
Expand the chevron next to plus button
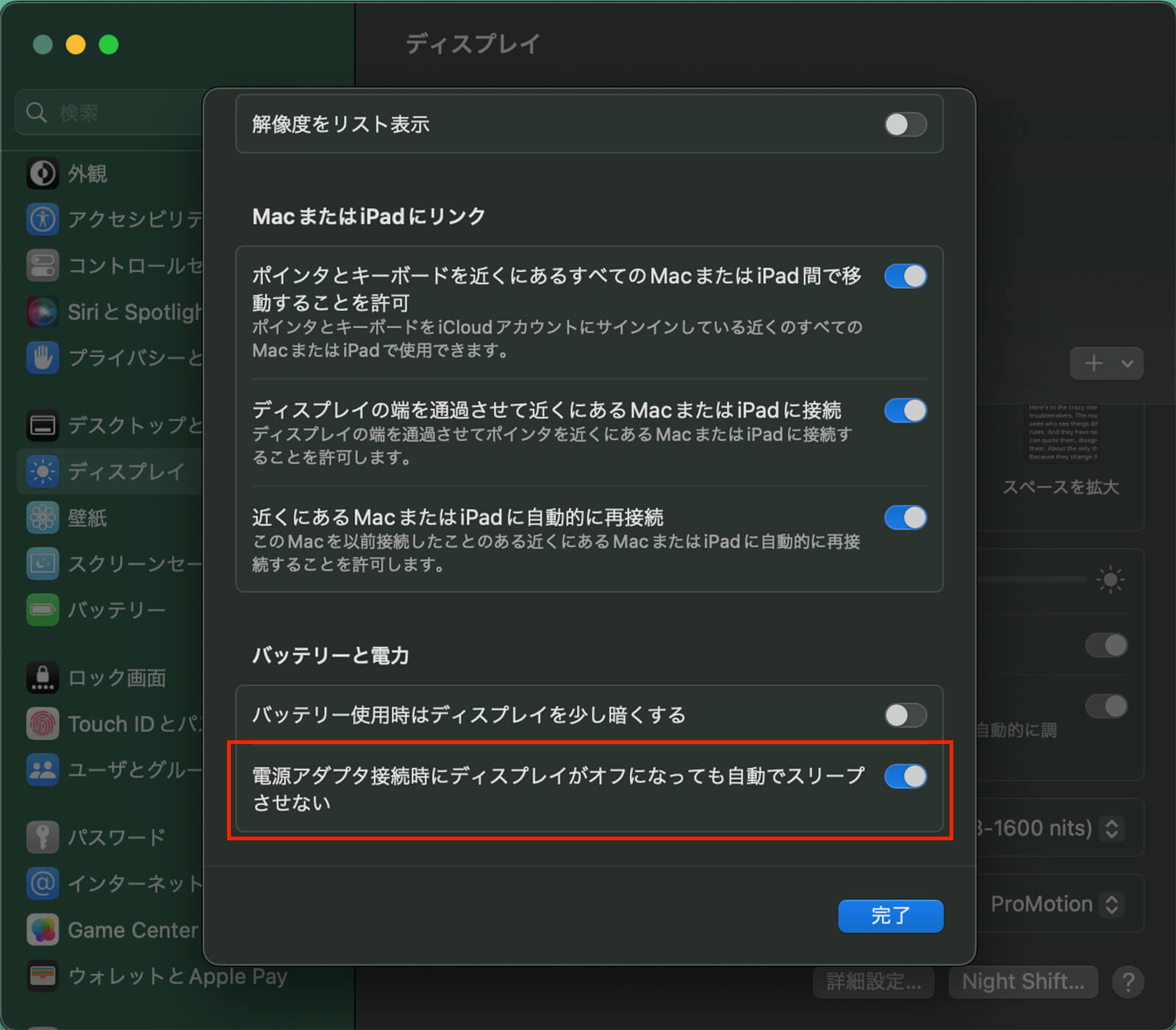[x=1127, y=363]
